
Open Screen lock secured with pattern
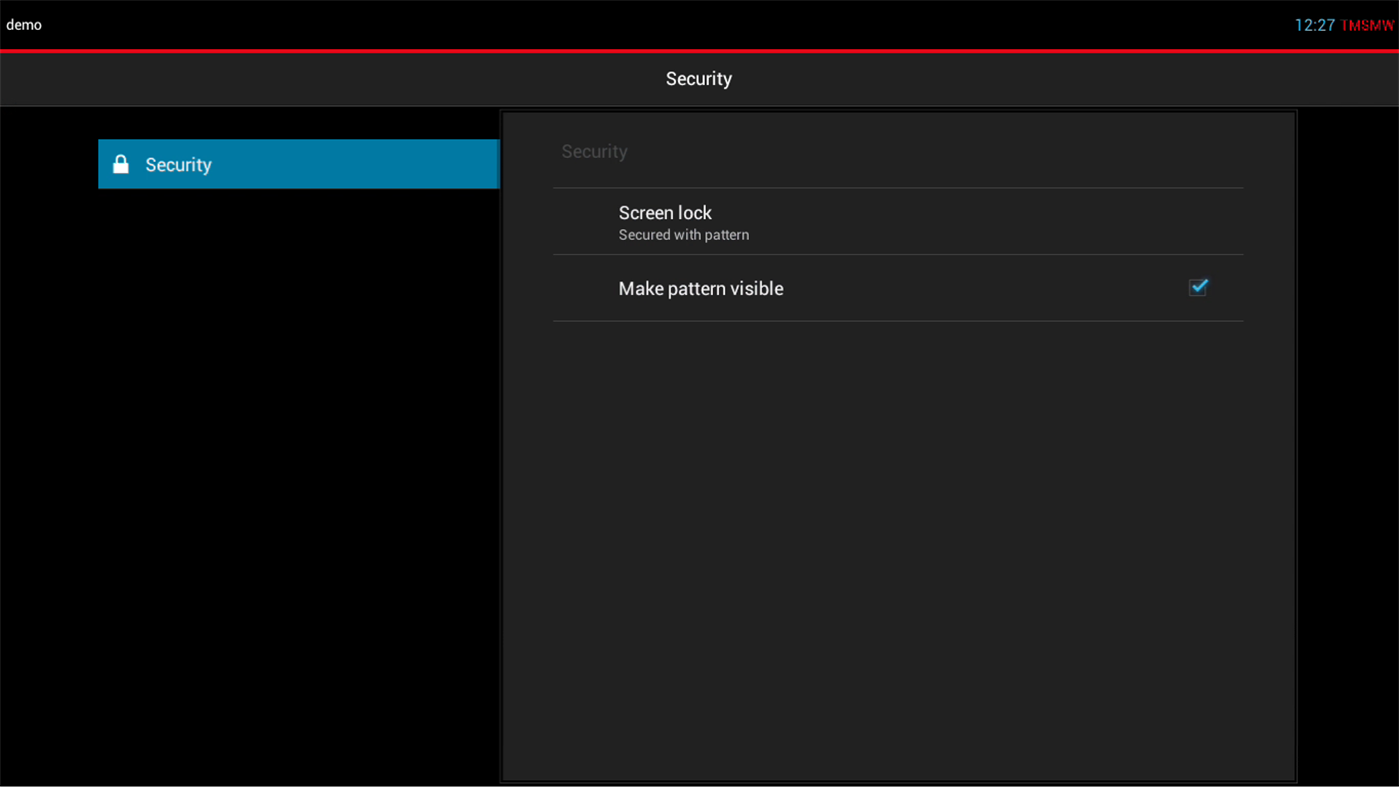[665, 221]
